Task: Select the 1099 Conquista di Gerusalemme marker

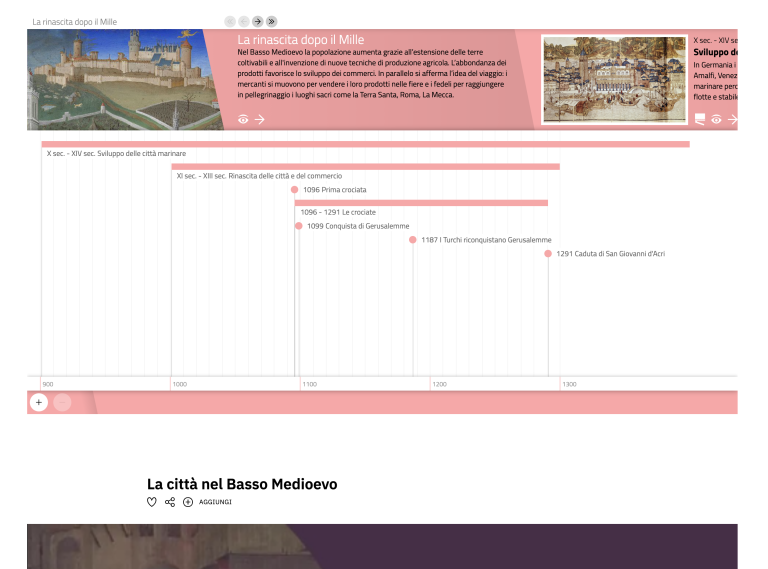Action: (298, 226)
